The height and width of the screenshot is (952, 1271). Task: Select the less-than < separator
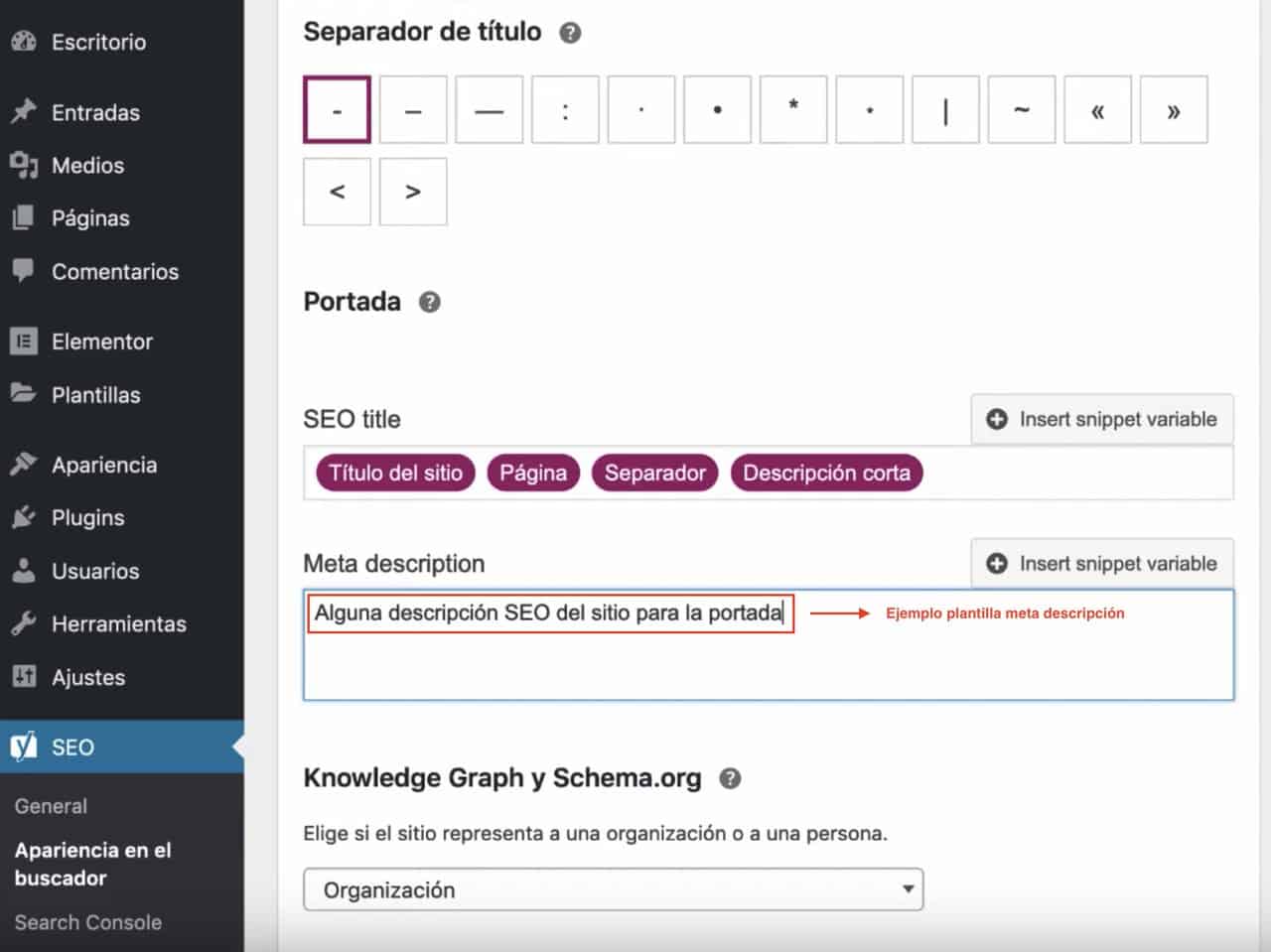tap(338, 192)
